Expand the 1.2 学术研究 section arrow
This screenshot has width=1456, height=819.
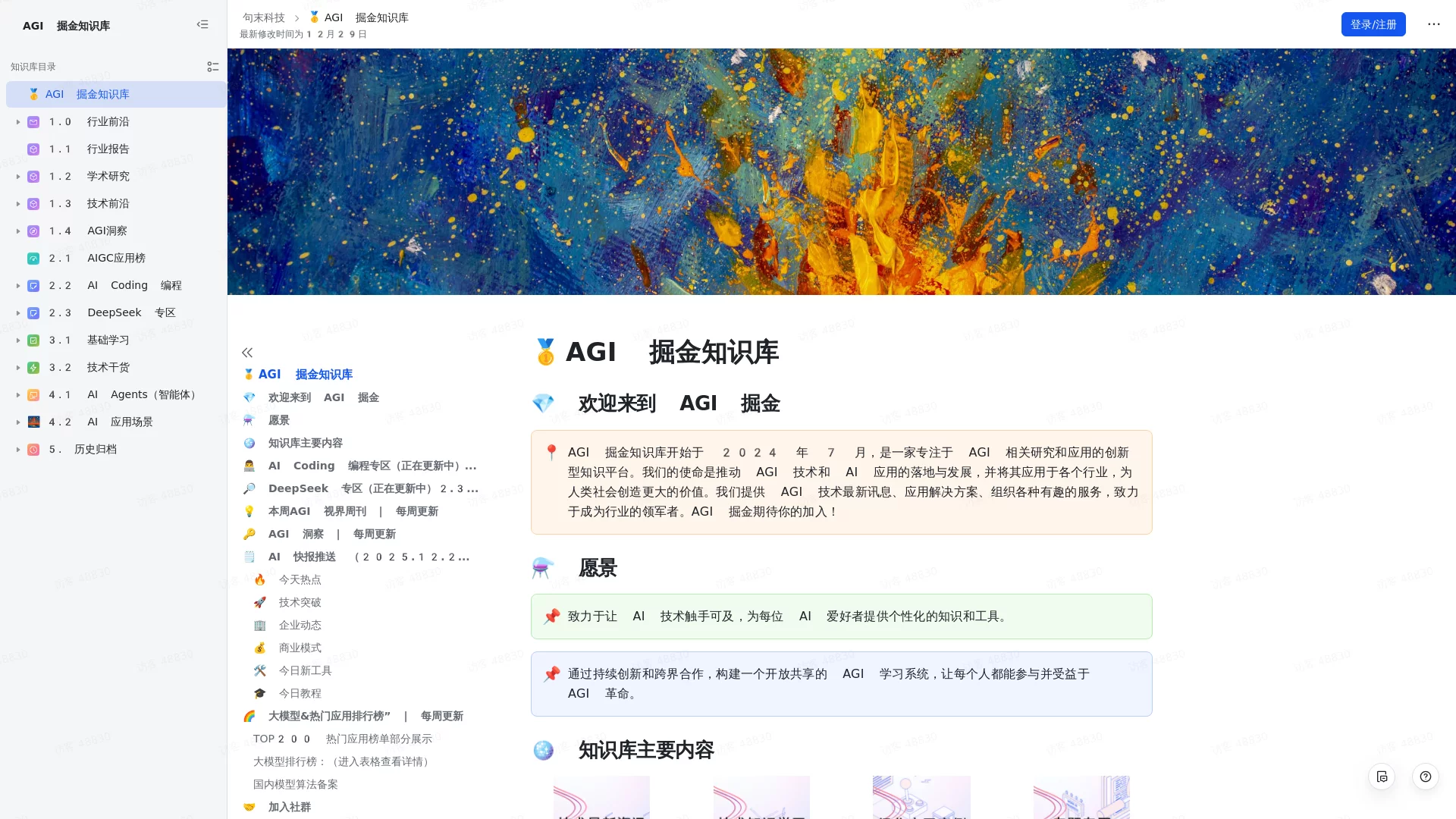point(18,176)
